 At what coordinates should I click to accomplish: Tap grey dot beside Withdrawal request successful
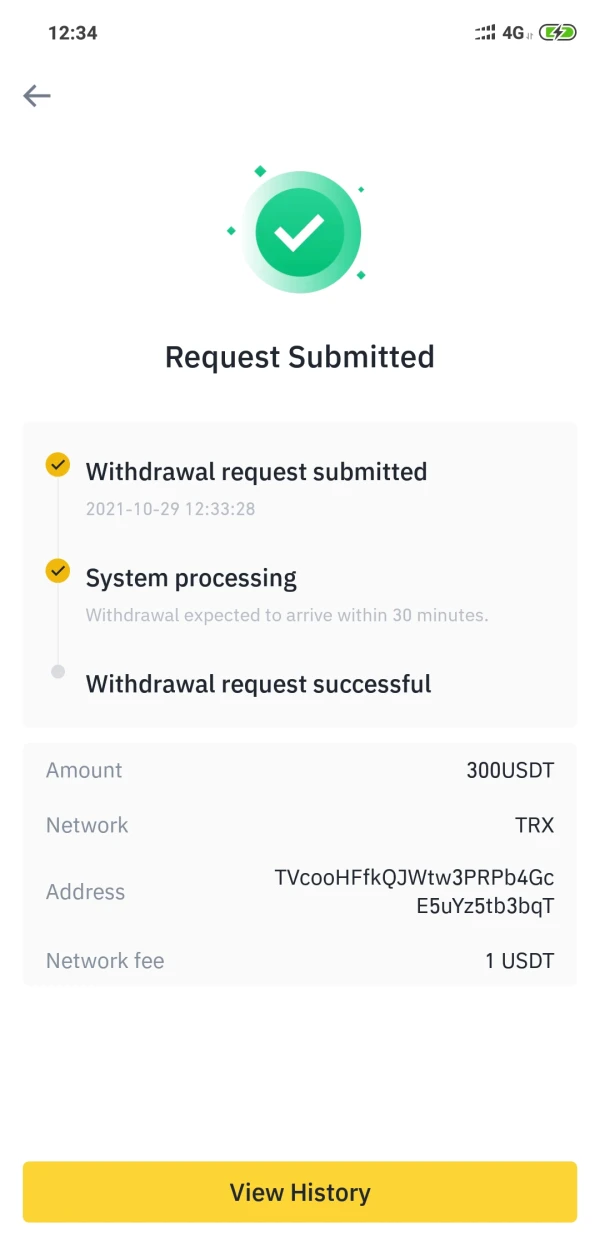[x=58, y=672]
